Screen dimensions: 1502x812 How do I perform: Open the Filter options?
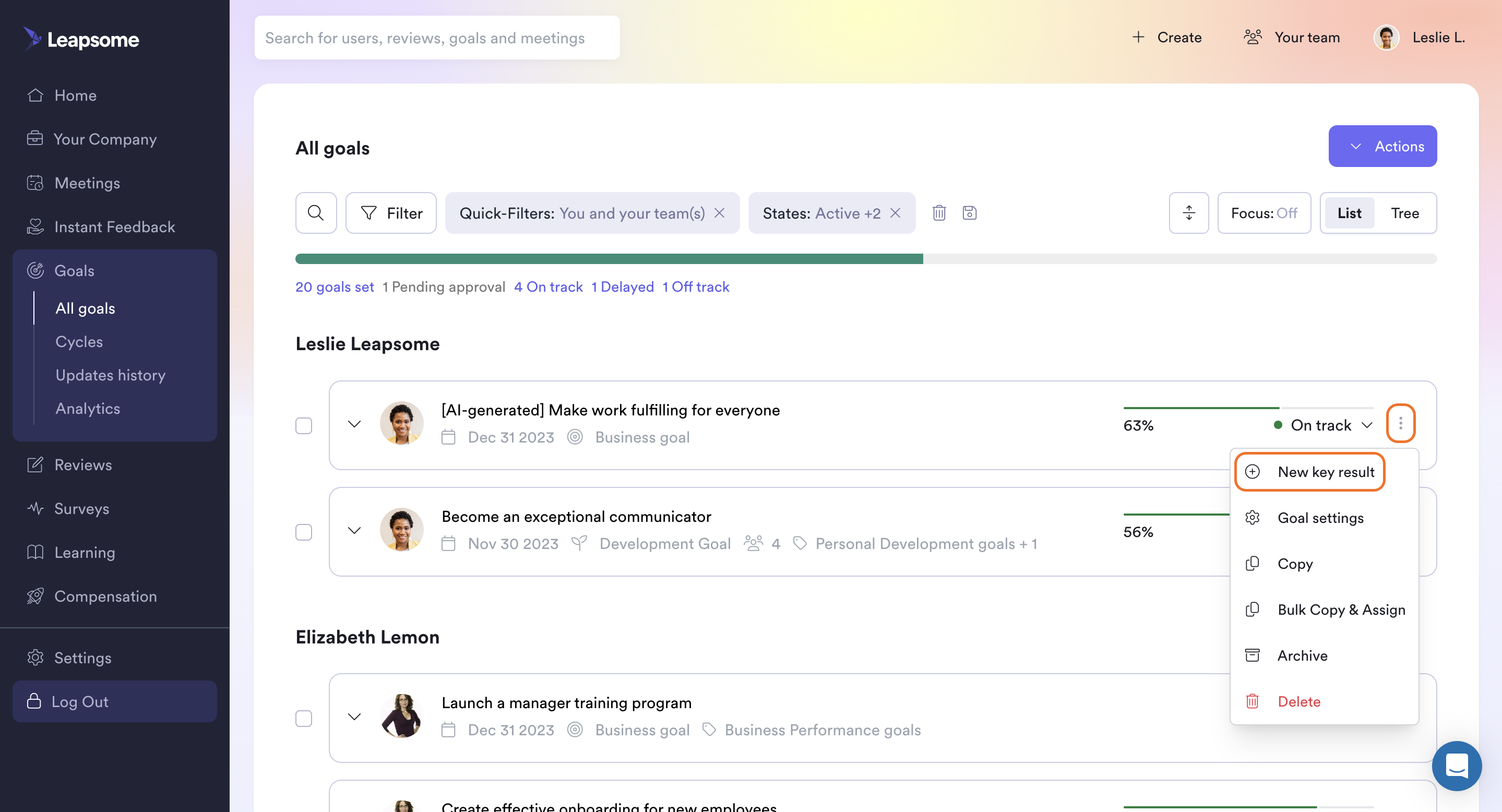tap(391, 213)
